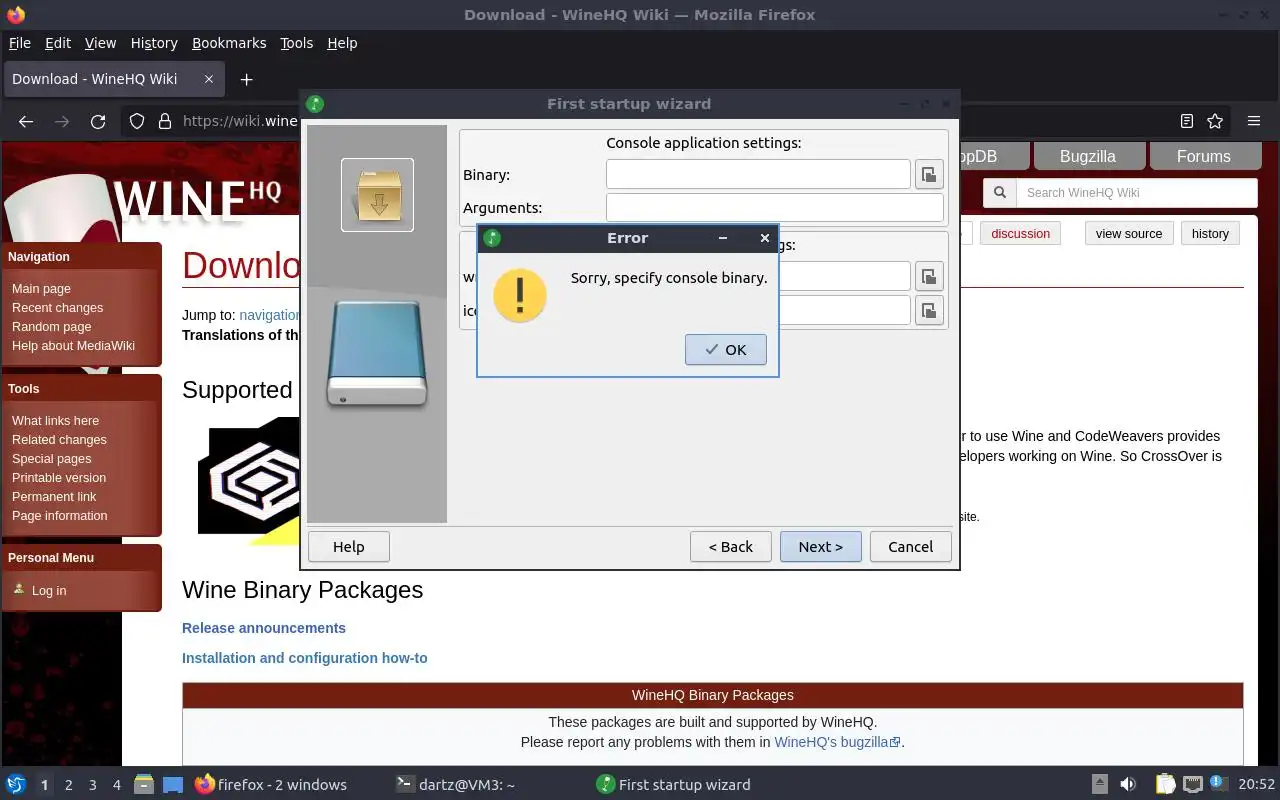The image size is (1280, 800).
Task: Click the package box icon in wizard sidebar
Action: point(377,195)
